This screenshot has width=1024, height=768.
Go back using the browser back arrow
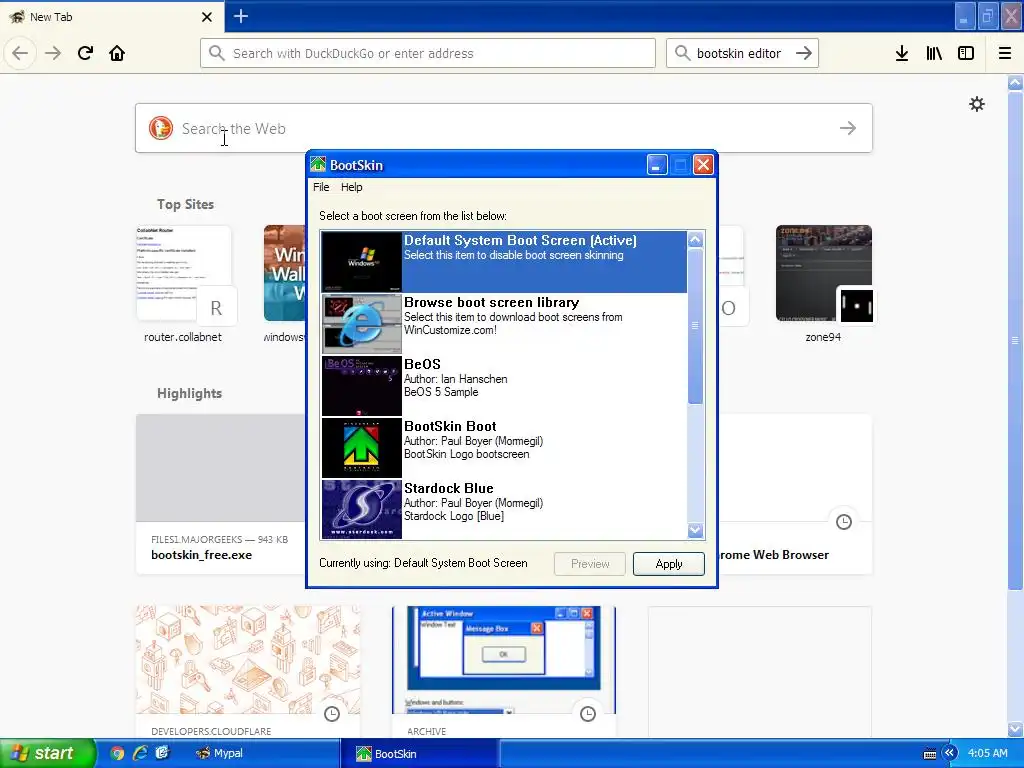pyautogui.click(x=20, y=53)
